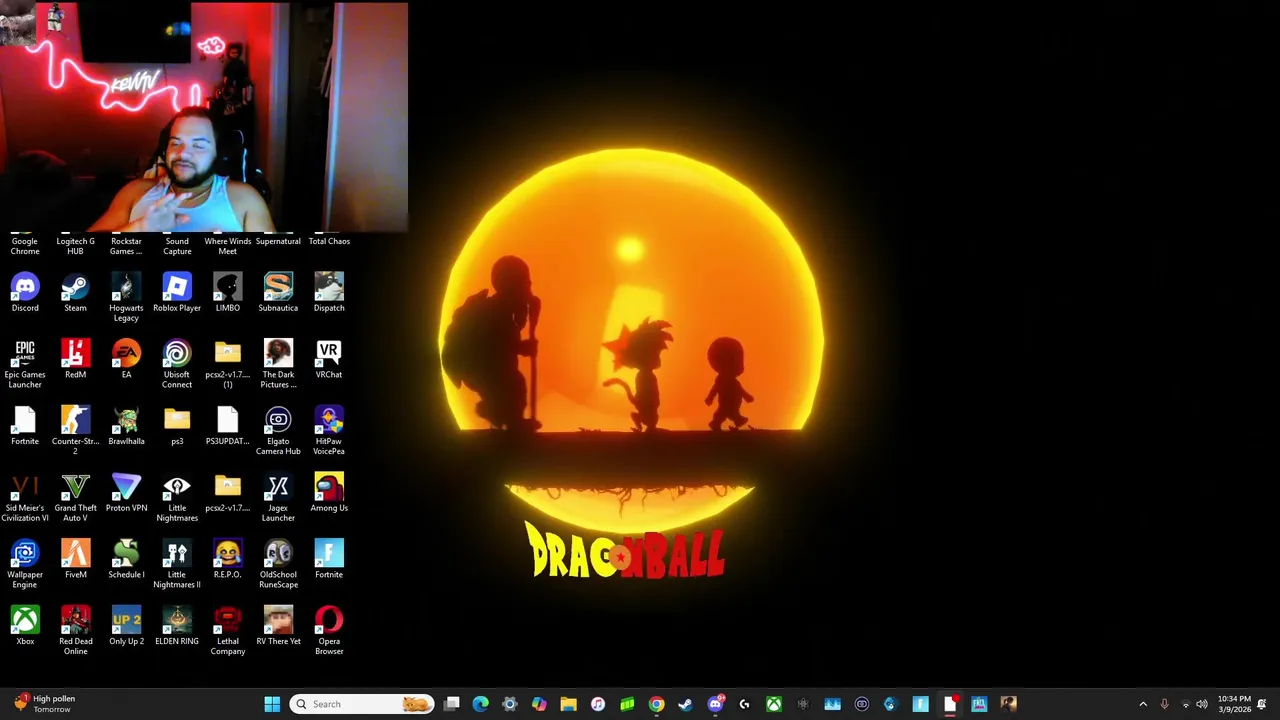Launch Microsoft Edge from the taskbar
This screenshot has width=1280, height=720.
480,704
